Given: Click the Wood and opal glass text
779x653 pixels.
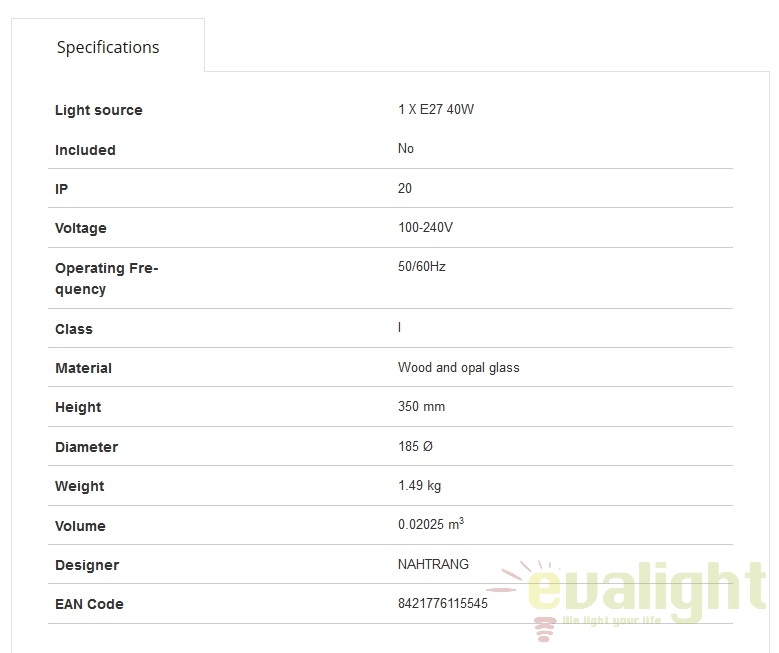Looking at the screenshot, I should point(459,368).
